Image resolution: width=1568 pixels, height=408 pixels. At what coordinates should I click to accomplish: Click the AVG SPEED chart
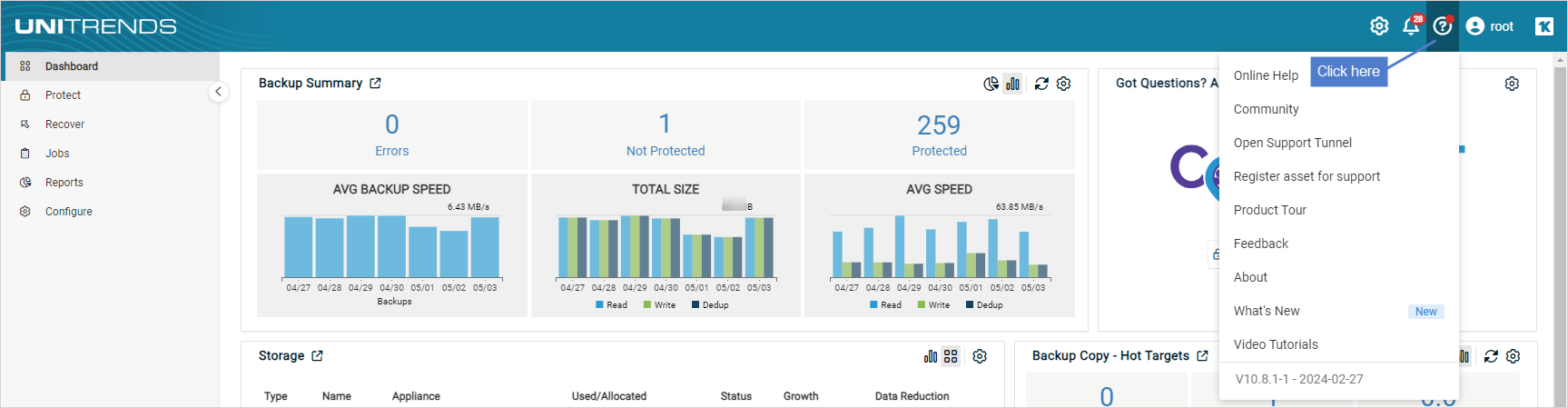coord(940,245)
